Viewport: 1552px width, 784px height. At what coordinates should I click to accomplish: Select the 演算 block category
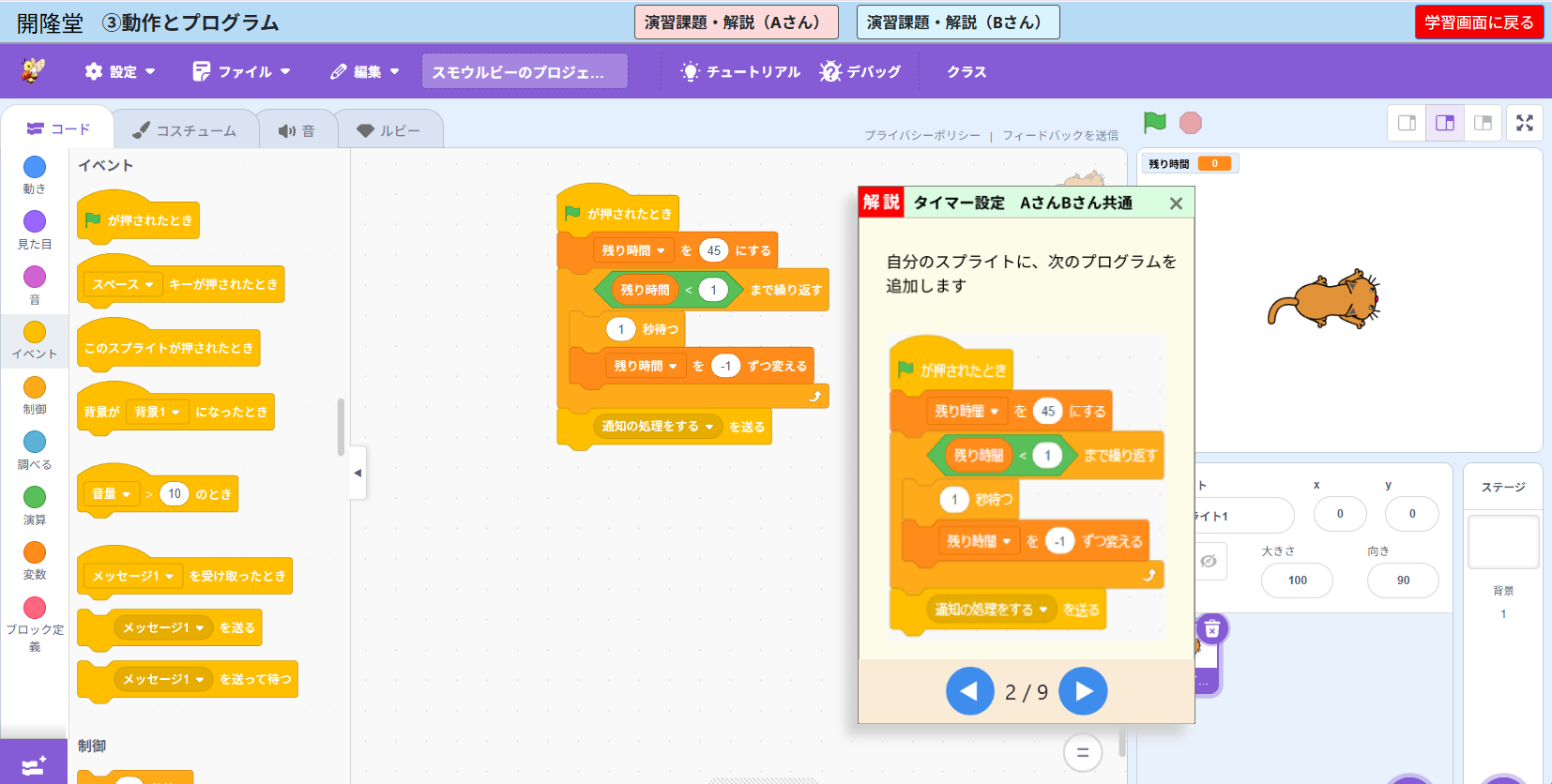click(x=35, y=505)
